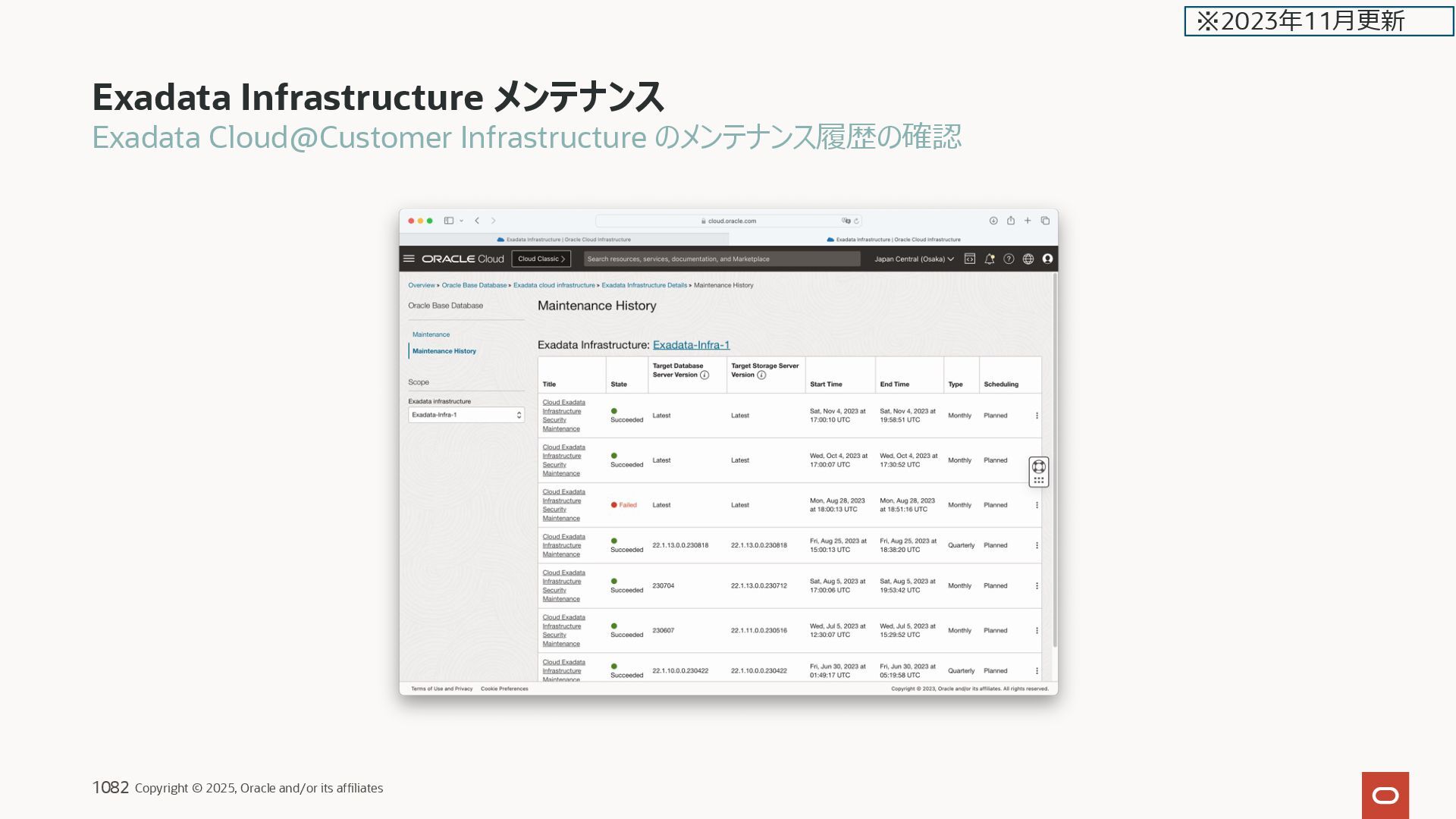1456x819 pixels.
Task: Click the Oracle Cloud search resources field
Action: [721, 259]
